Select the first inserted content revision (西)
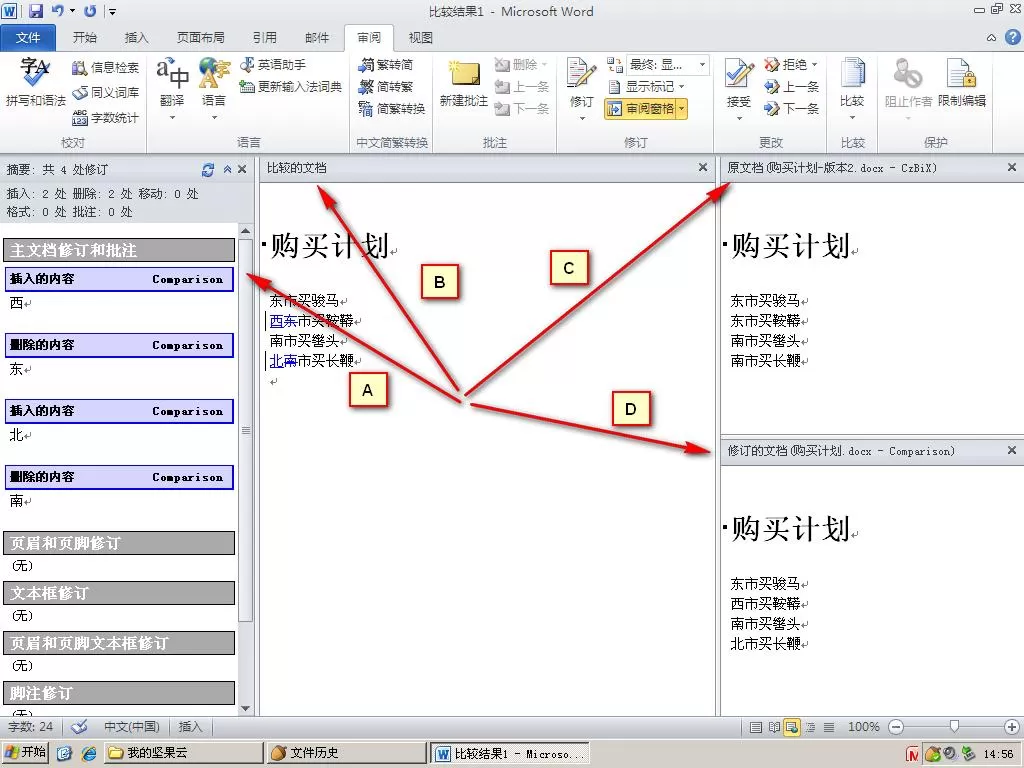This screenshot has width=1024, height=768. tap(119, 279)
